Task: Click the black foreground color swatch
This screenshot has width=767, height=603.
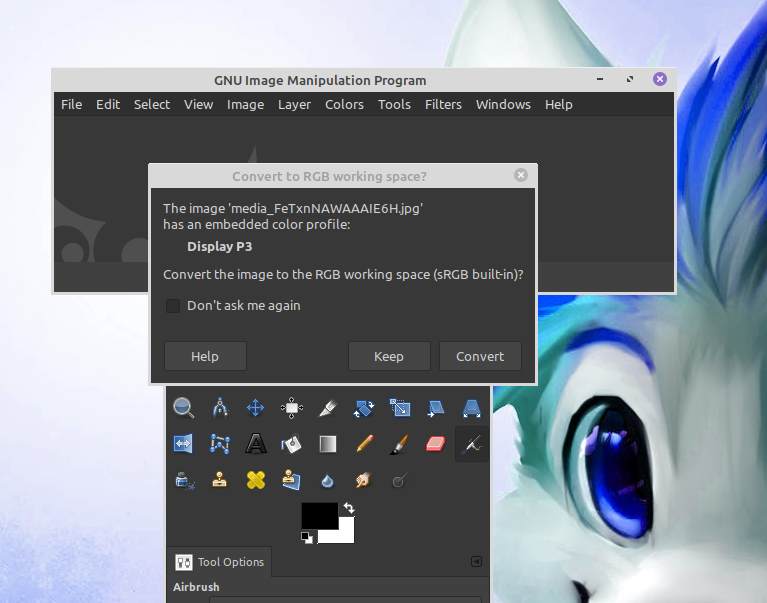Action: pos(319,515)
